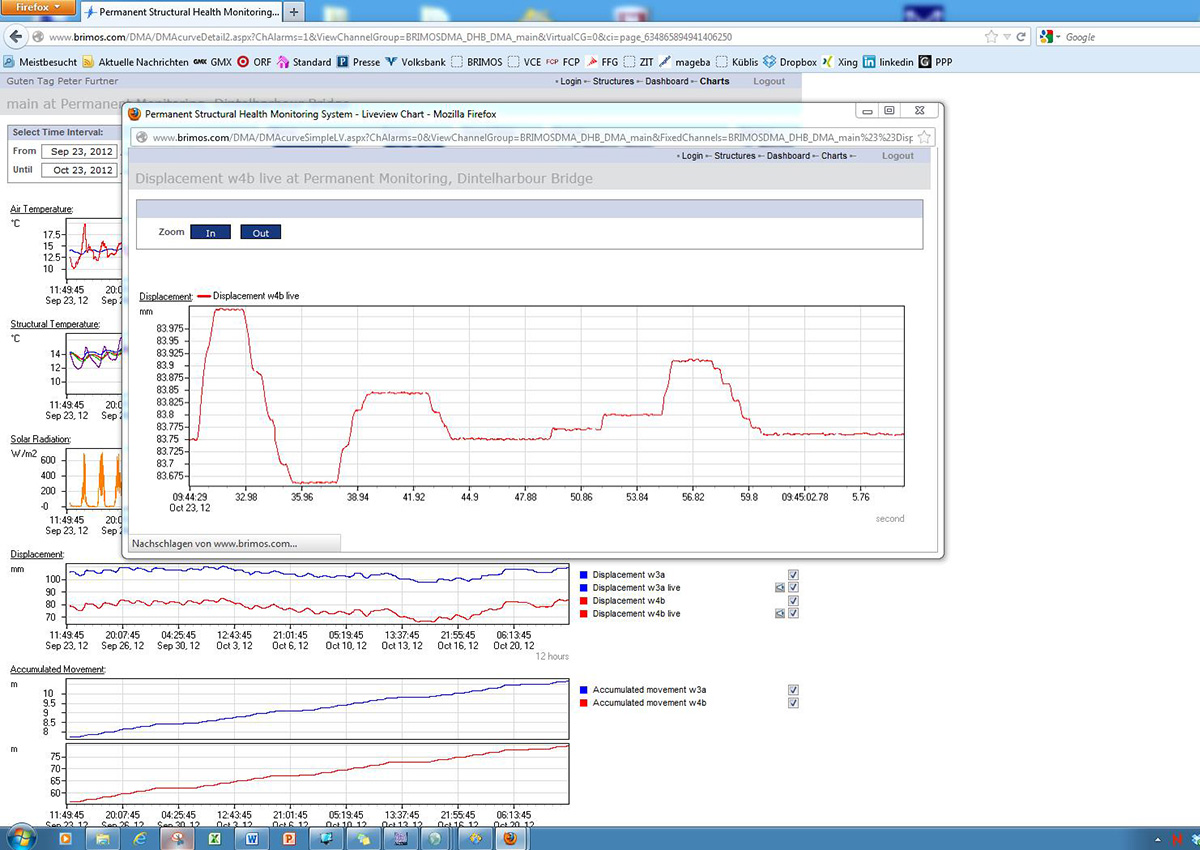This screenshot has height=850, width=1200.
Task: Open the mageba bookmark
Action: [685, 62]
